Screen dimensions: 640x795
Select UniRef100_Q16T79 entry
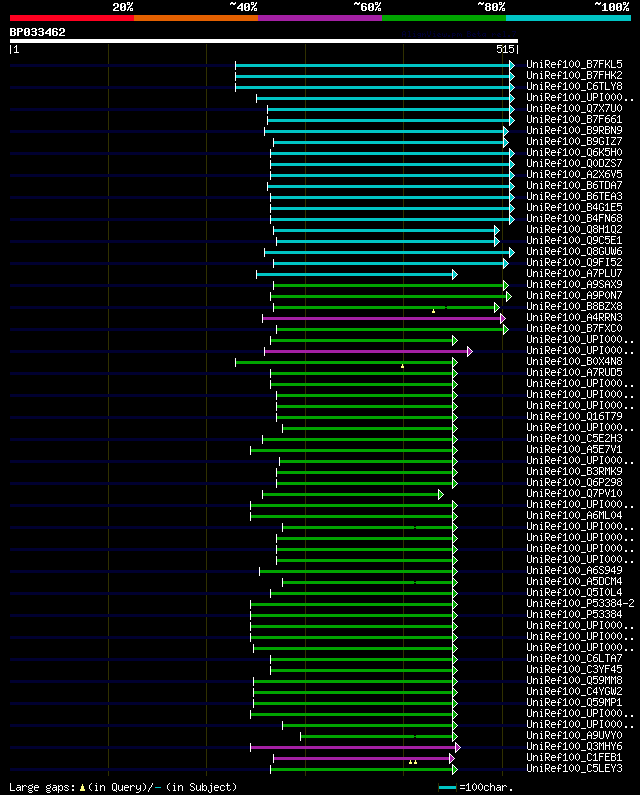tap(574, 417)
